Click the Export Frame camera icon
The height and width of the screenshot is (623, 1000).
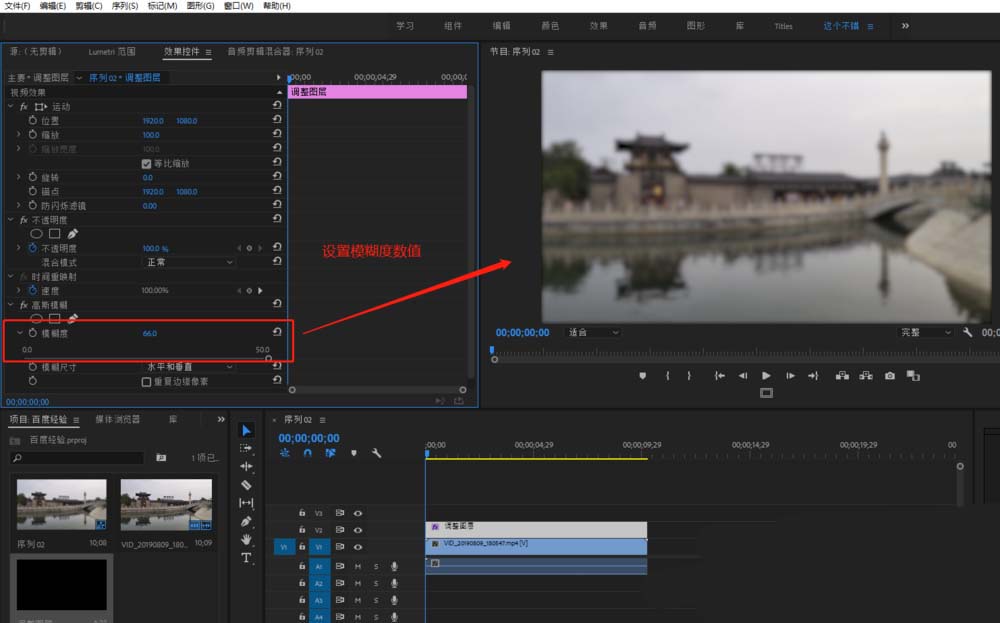(889, 376)
